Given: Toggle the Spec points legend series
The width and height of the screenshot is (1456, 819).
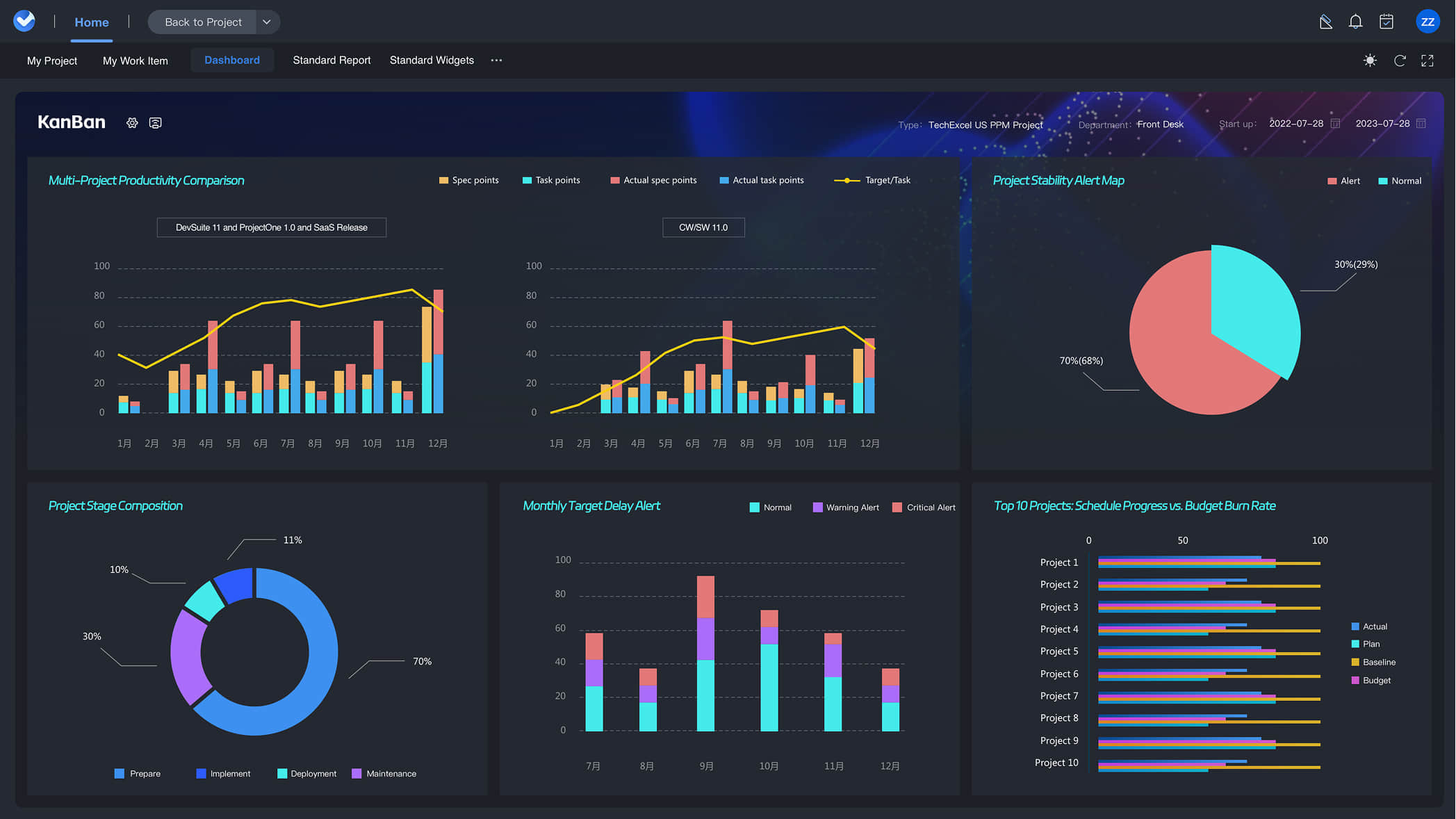Looking at the screenshot, I should click(469, 180).
